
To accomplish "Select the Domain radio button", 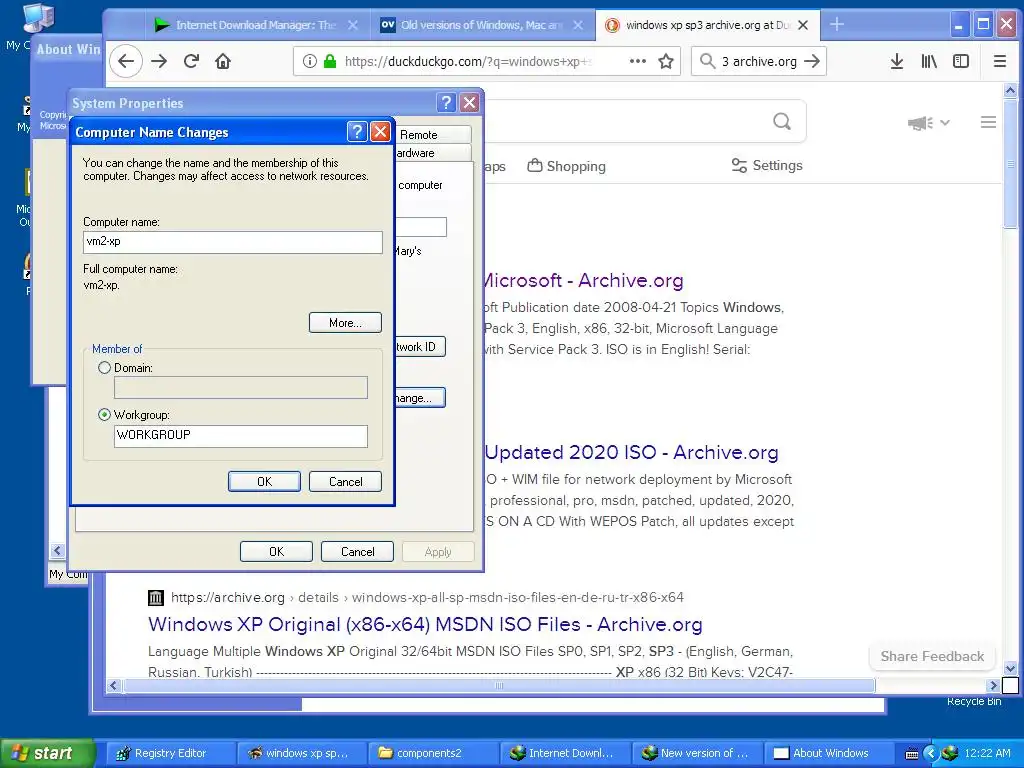I will pos(104,368).
